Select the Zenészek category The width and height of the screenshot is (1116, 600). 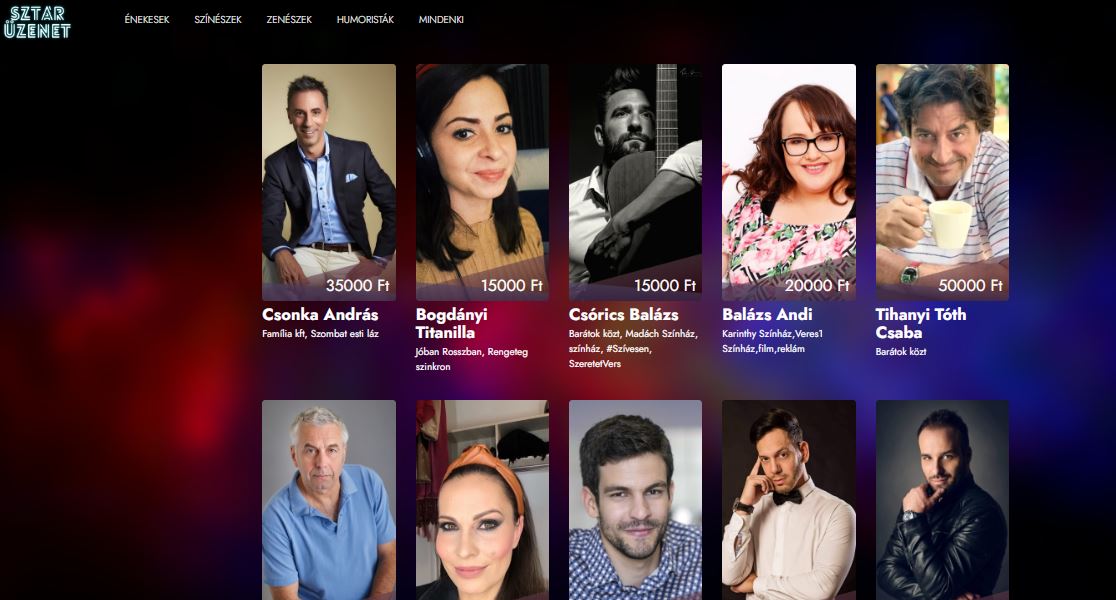tap(289, 20)
